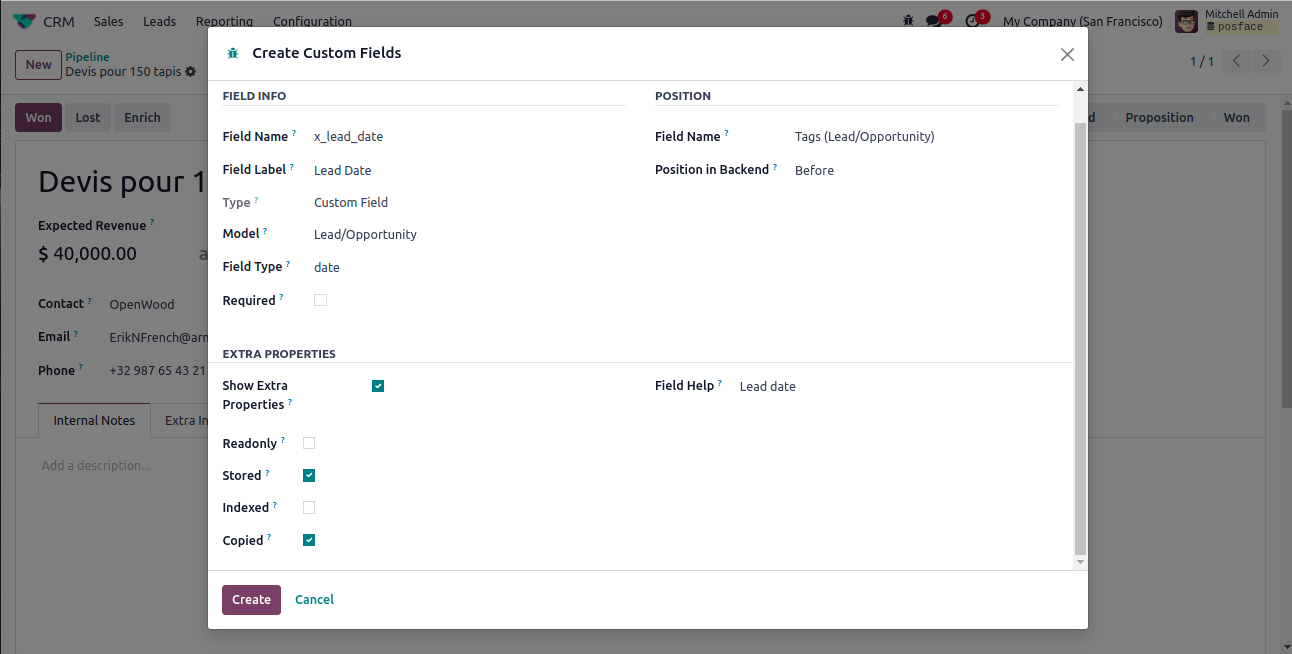Screen dimensions: 1292x654
Task: Go to the next record arrow
Action: pyautogui.click(x=1266, y=61)
